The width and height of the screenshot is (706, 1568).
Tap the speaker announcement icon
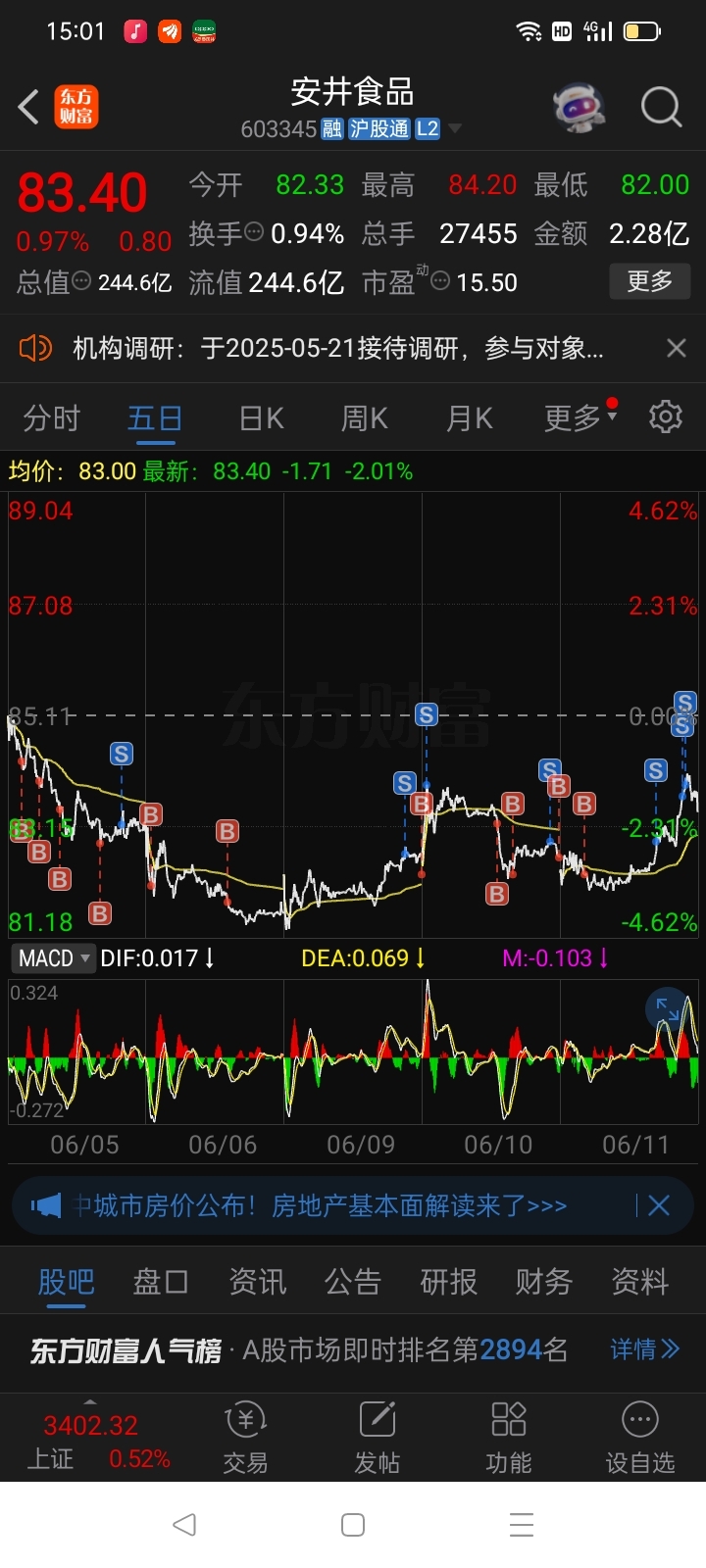pyautogui.click(x=35, y=348)
